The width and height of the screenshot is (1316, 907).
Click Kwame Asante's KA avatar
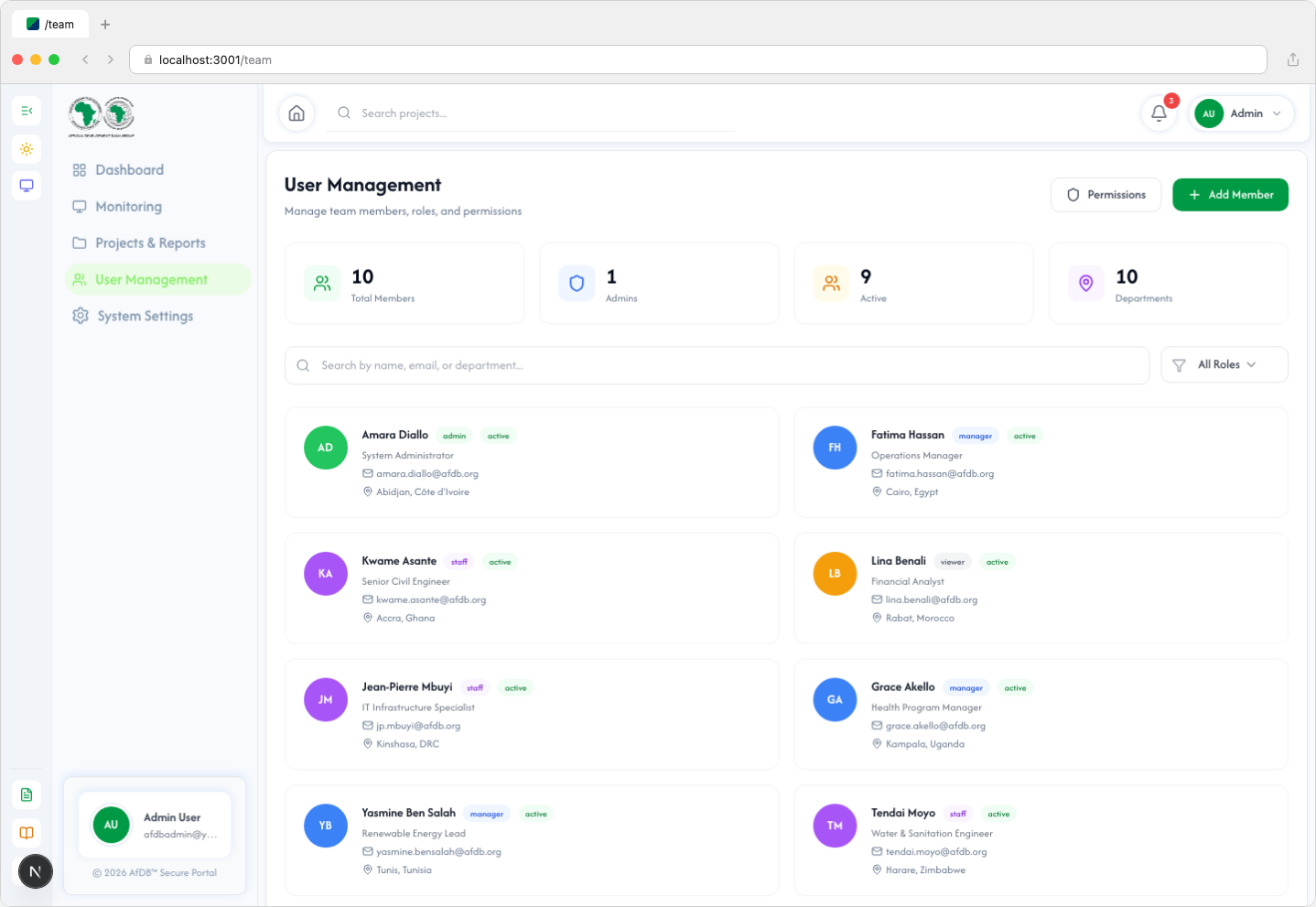click(326, 574)
